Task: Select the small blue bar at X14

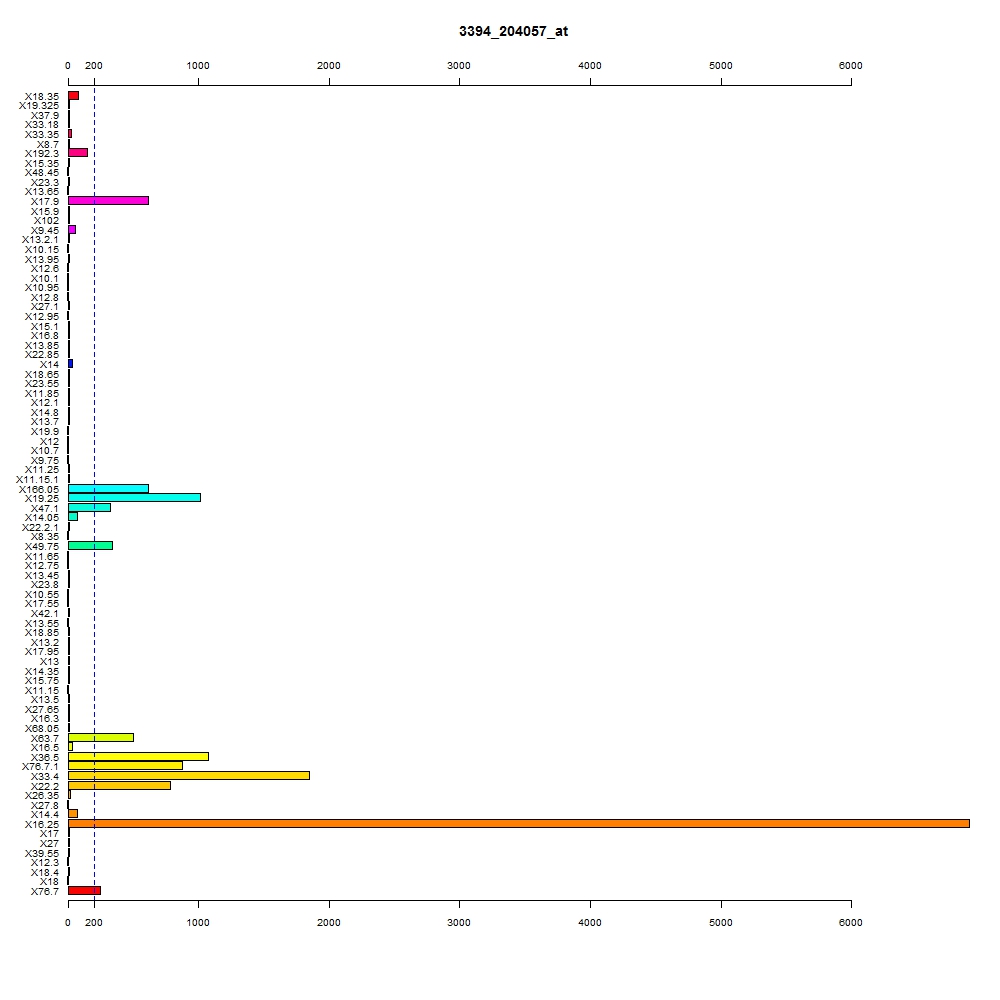Action: [x=71, y=364]
